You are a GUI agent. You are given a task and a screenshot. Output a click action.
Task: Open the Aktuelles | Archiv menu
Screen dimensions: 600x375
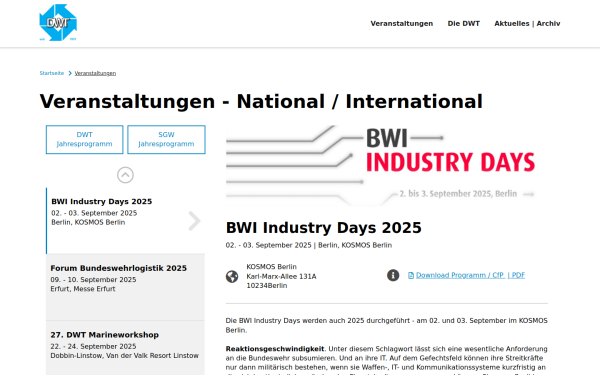coord(527,23)
